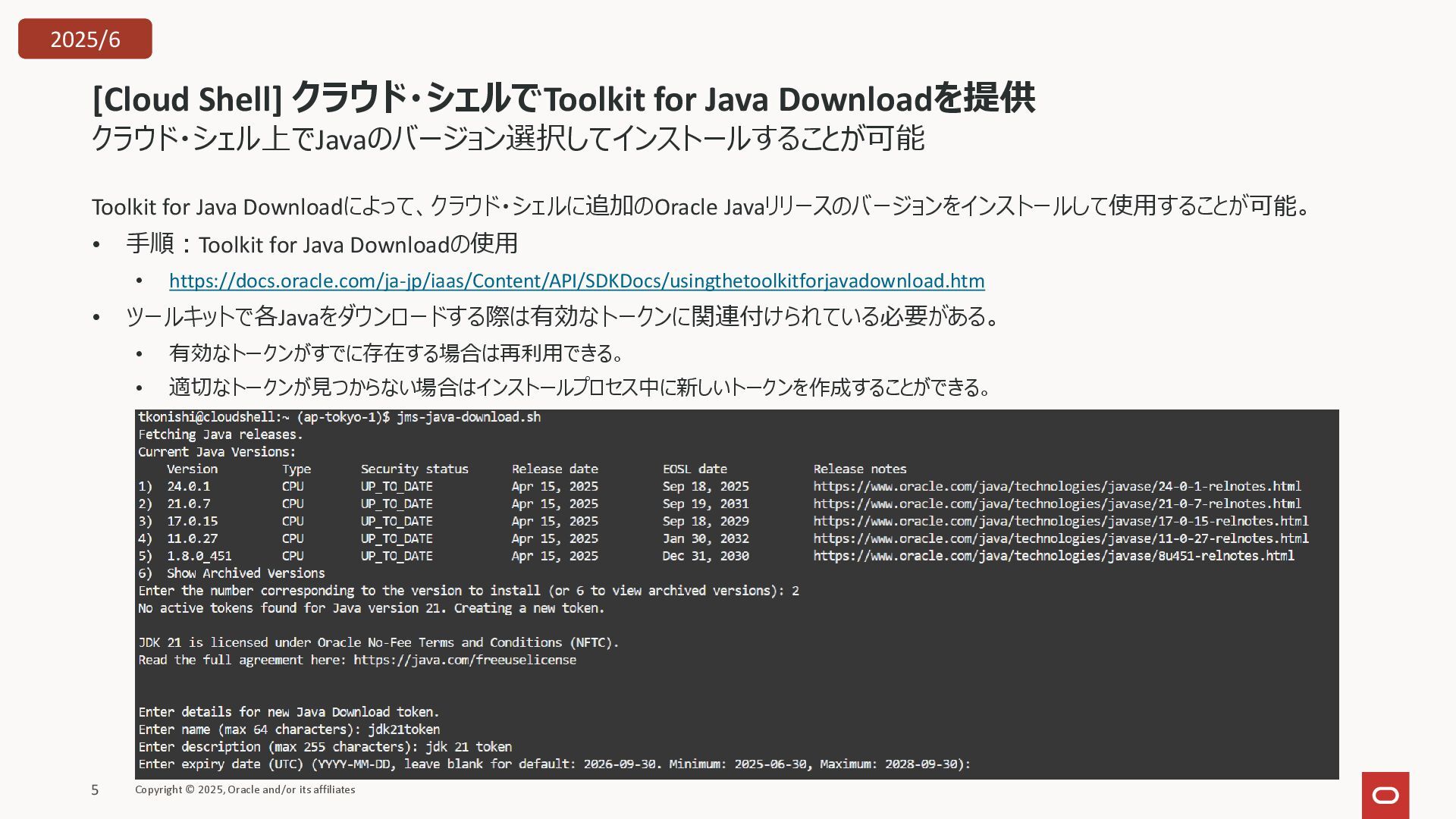1456x819 pixels.
Task: Click the token name 'jdk21token'
Action: (x=404, y=730)
